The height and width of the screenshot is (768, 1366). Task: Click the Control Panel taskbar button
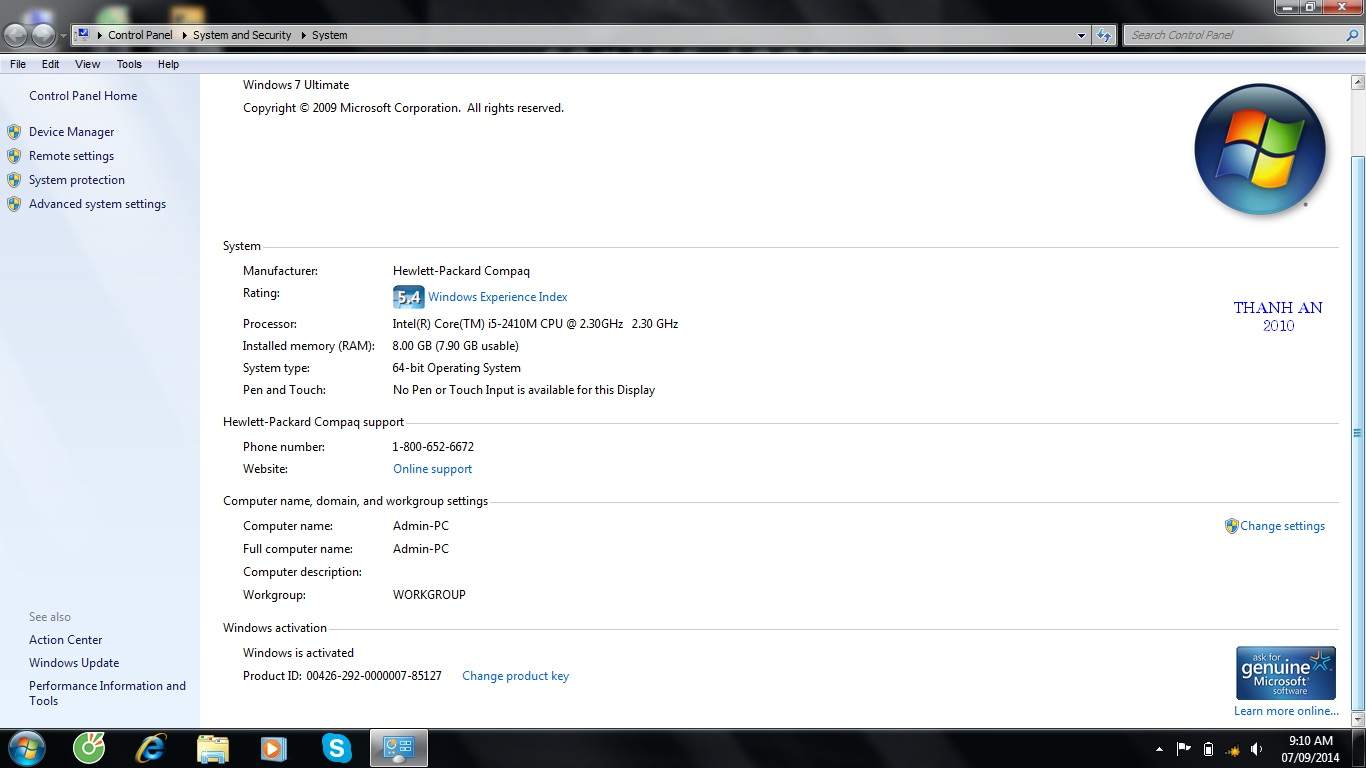pyautogui.click(x=399, y=749)
